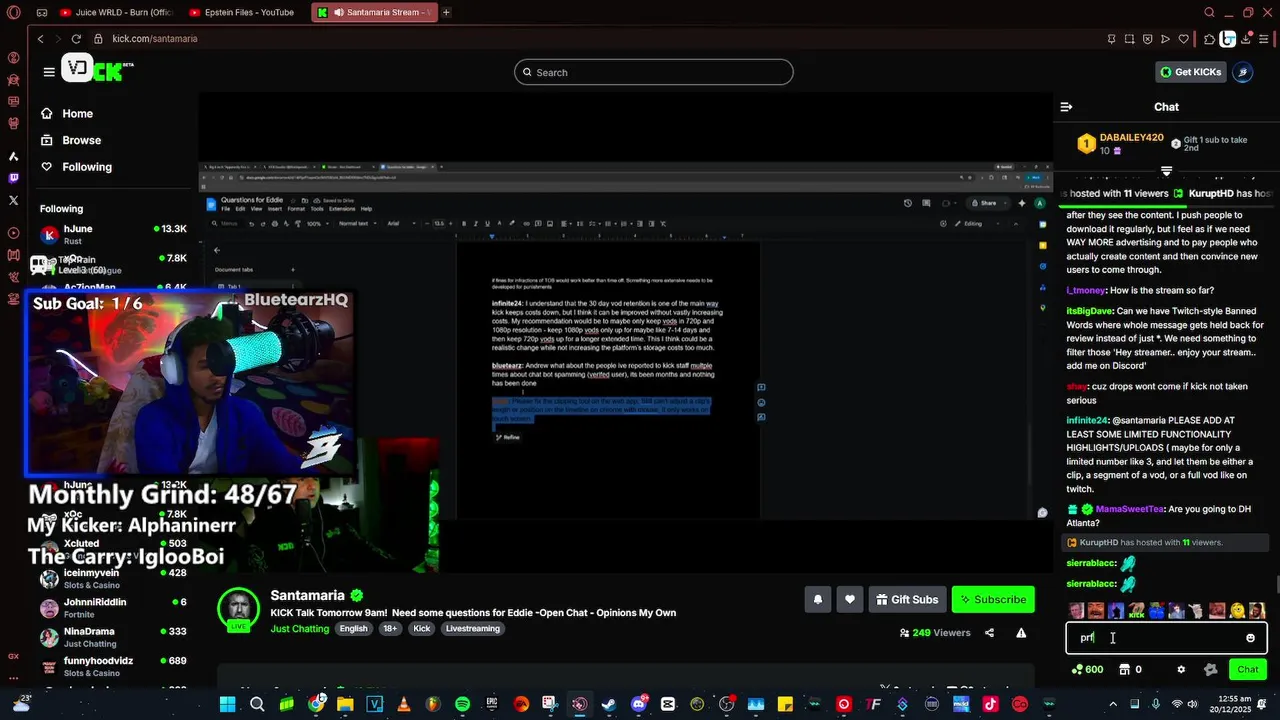1280x720 pixels.
Task: Click the infinite24 username in chat
Action: [x=1087, y=421]
